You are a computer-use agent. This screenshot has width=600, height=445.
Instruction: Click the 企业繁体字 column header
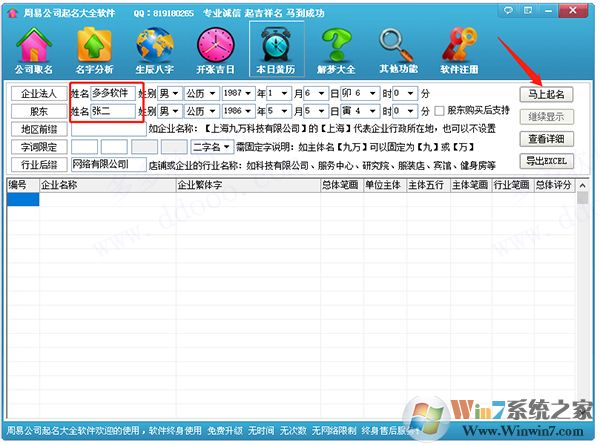pyautogui.click(x=248, y=185)
